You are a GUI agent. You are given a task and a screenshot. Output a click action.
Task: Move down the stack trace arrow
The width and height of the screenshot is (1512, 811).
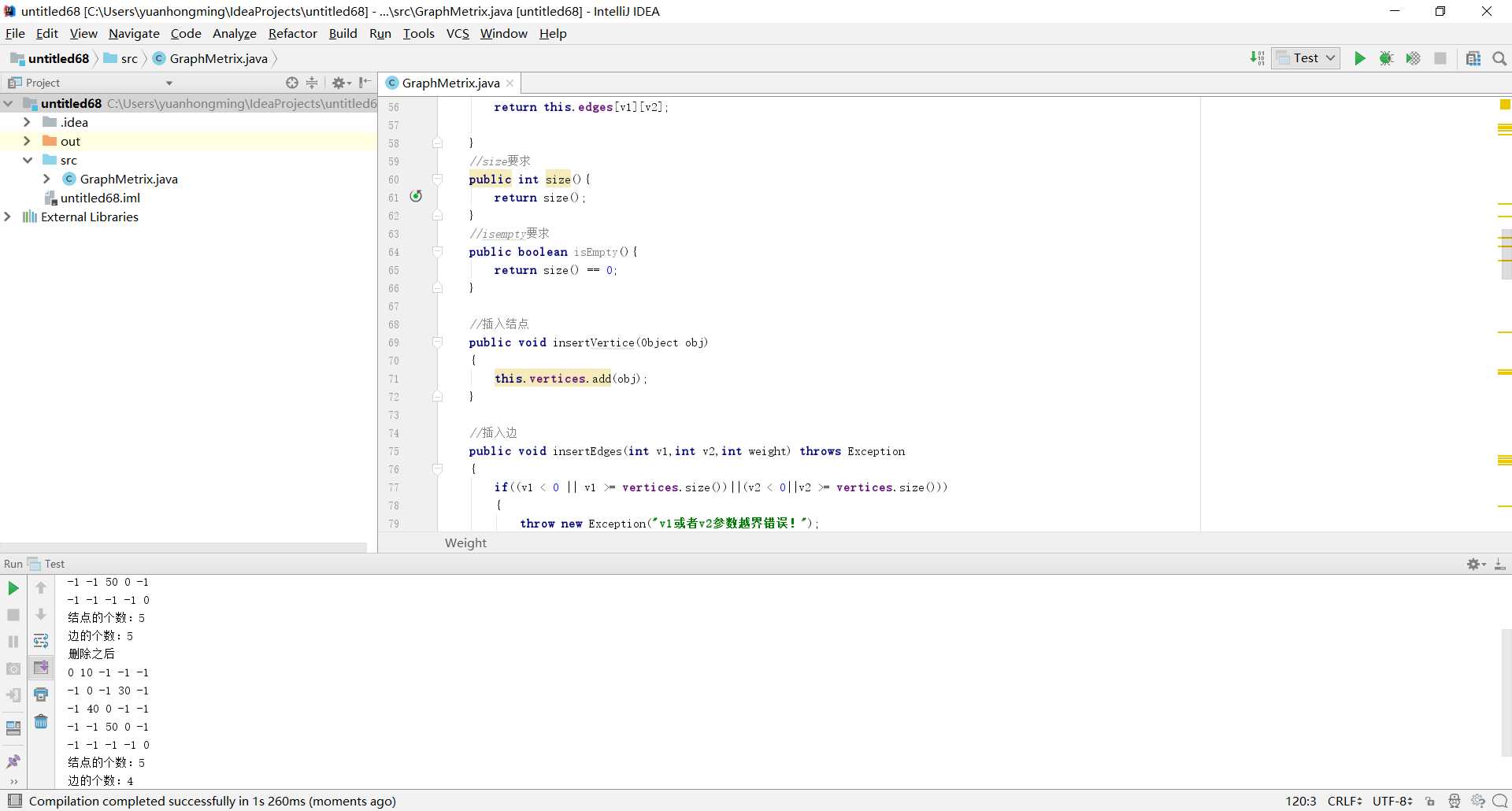coord(41,615)
